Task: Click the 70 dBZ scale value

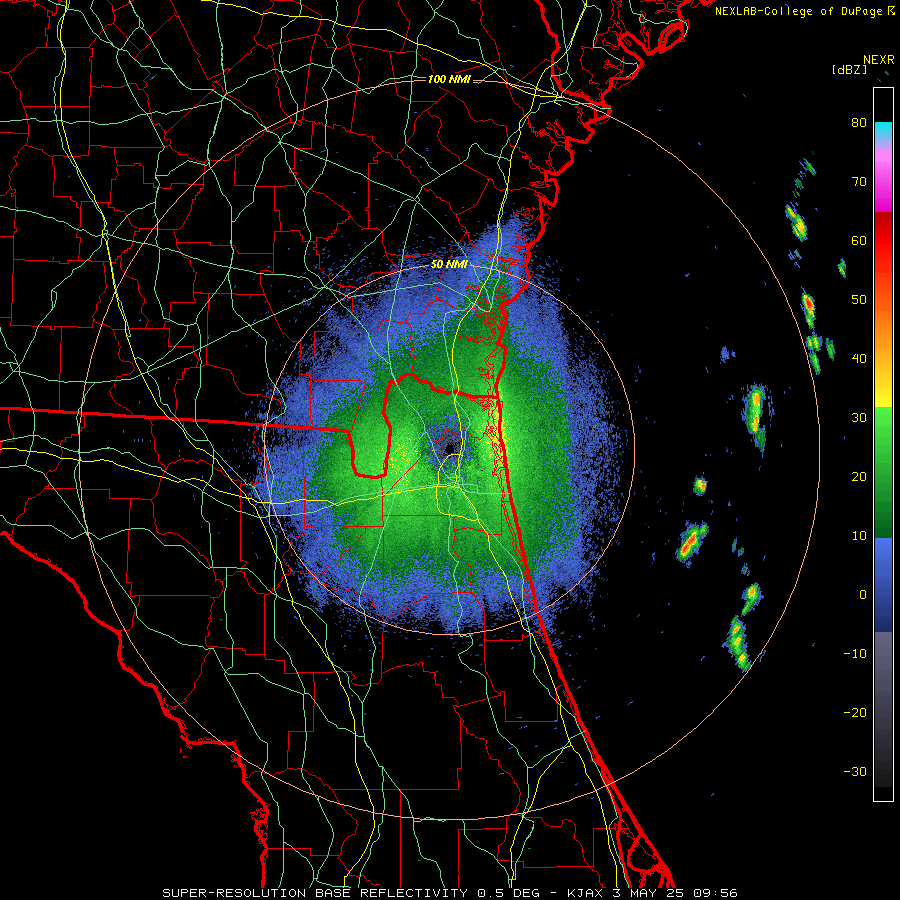Action: coord(859,181)
